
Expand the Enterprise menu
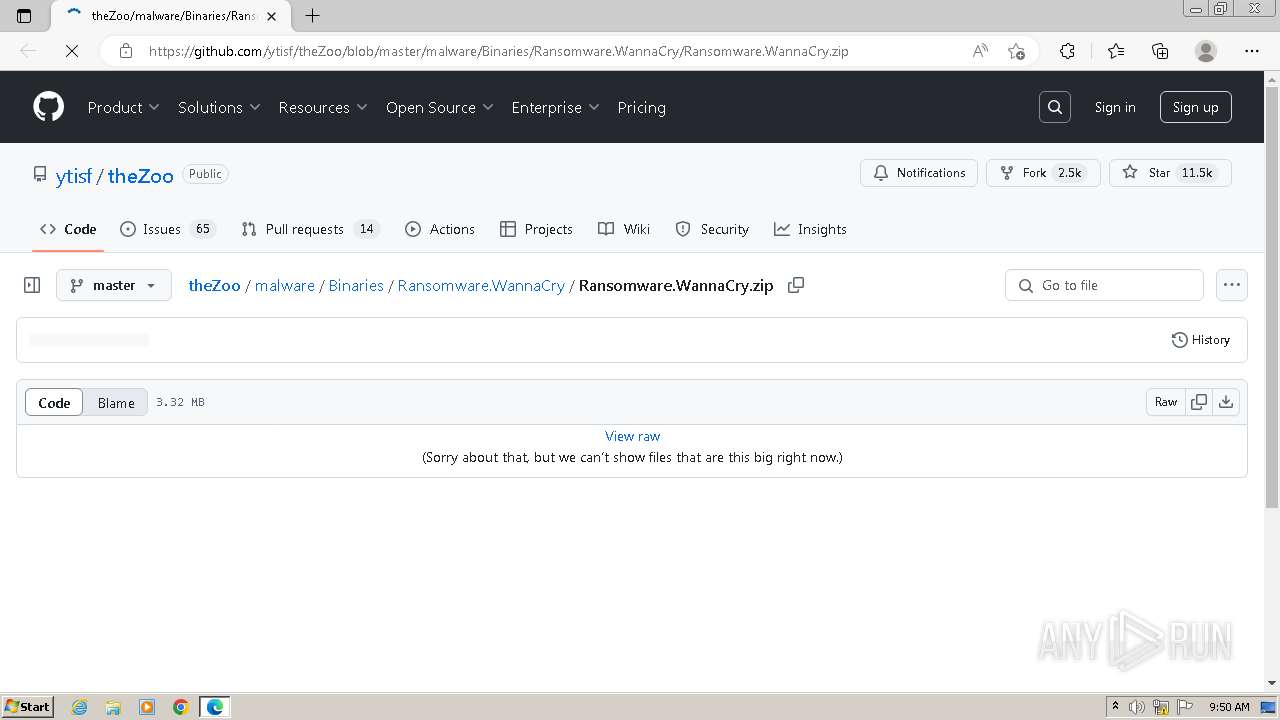tap(555, 107)
